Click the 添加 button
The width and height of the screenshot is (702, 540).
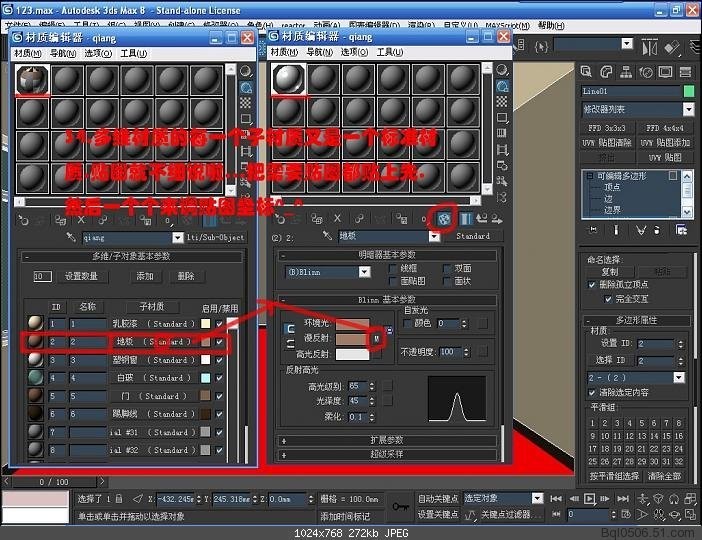pos(145,276)
